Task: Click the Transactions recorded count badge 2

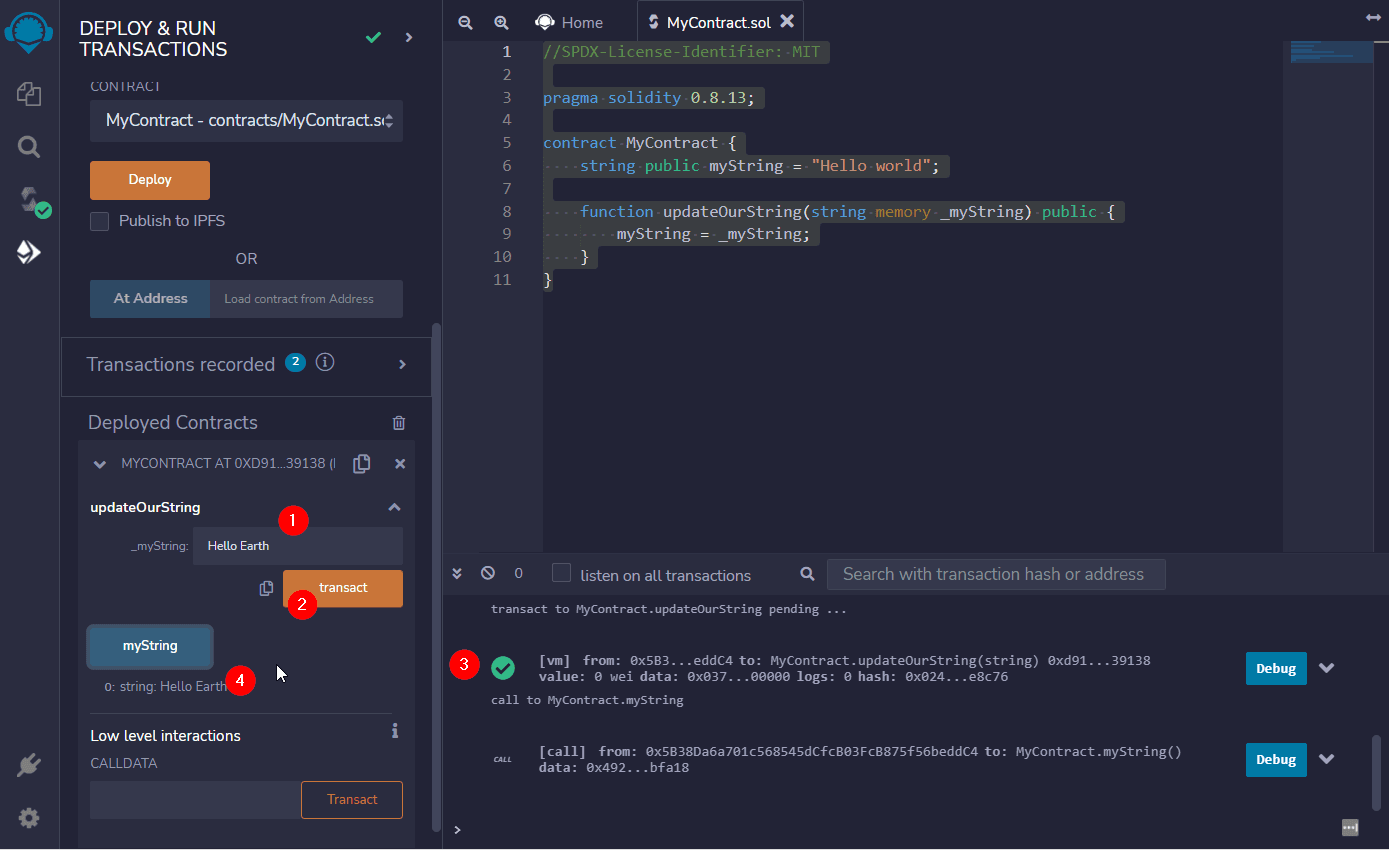Action: tap(295, 362)
